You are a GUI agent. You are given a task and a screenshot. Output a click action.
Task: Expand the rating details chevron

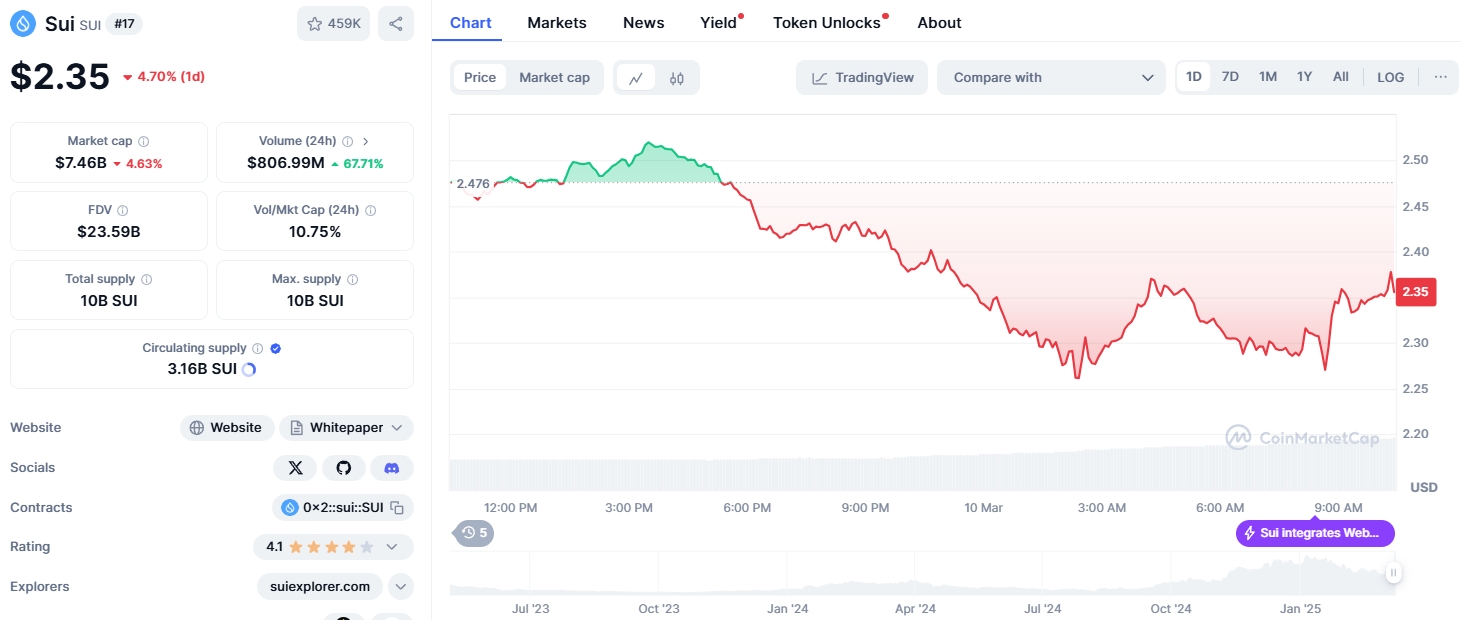392,547
